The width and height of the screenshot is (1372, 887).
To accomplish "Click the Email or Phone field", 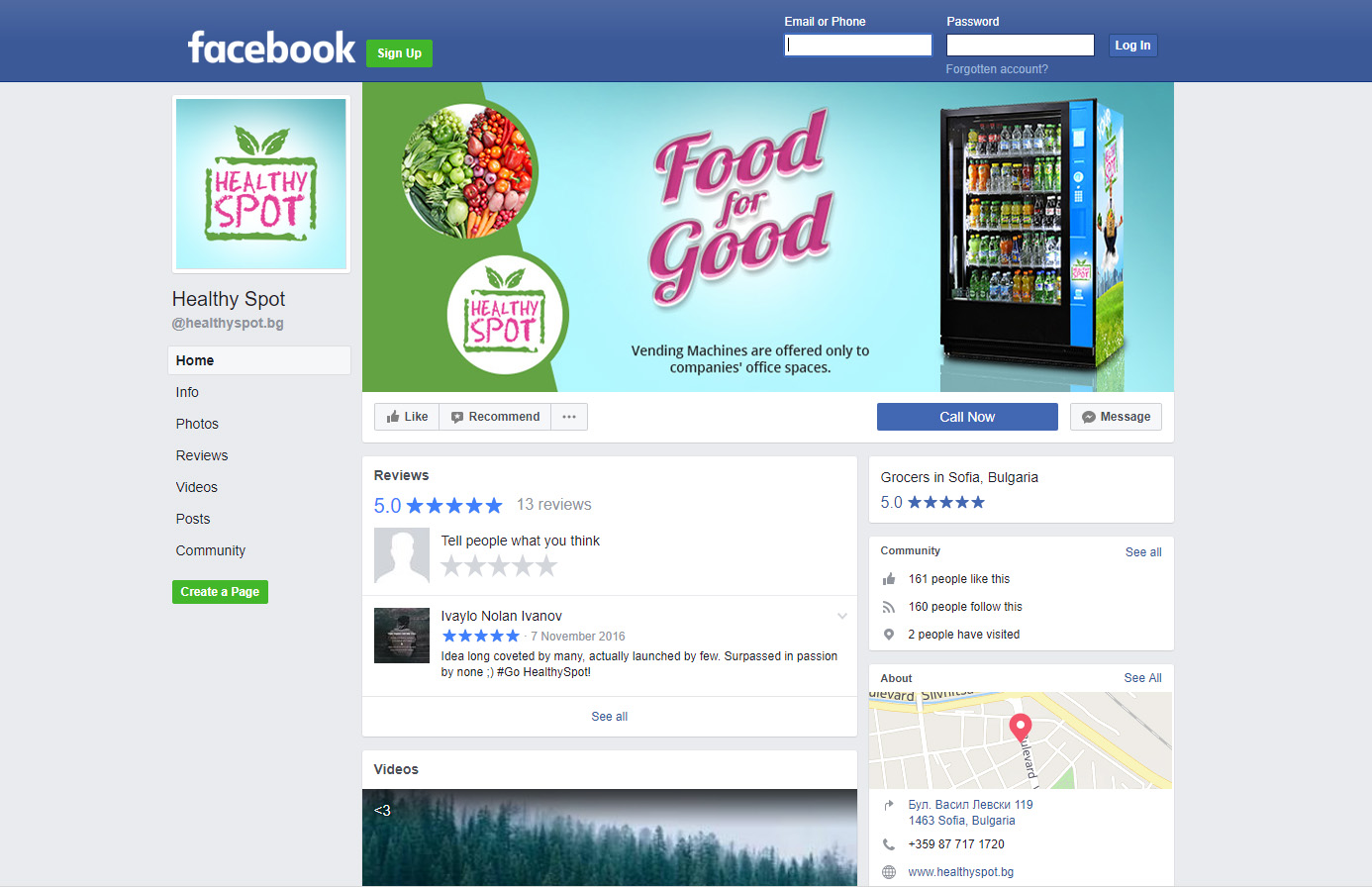I will coord(858,45).
